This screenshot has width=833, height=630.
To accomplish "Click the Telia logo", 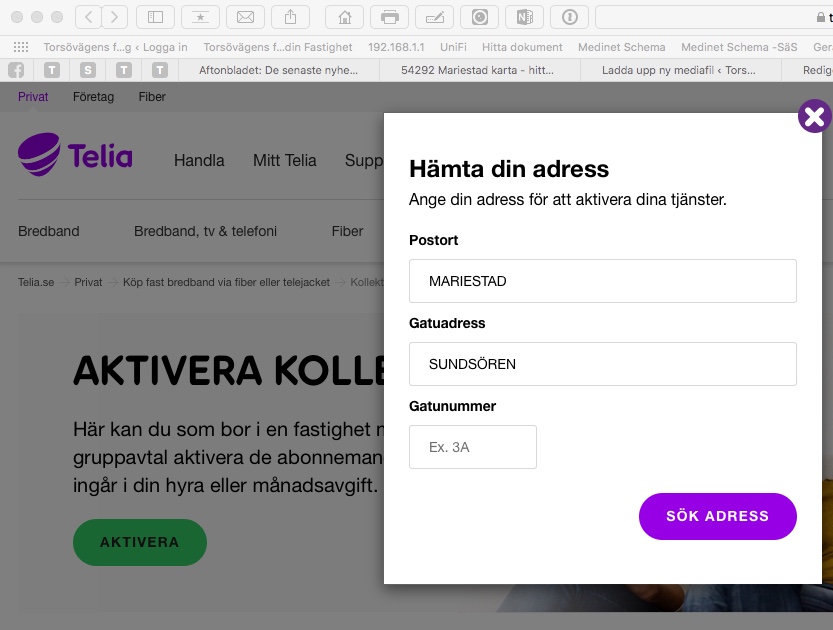I will click(x=75, y=155).
